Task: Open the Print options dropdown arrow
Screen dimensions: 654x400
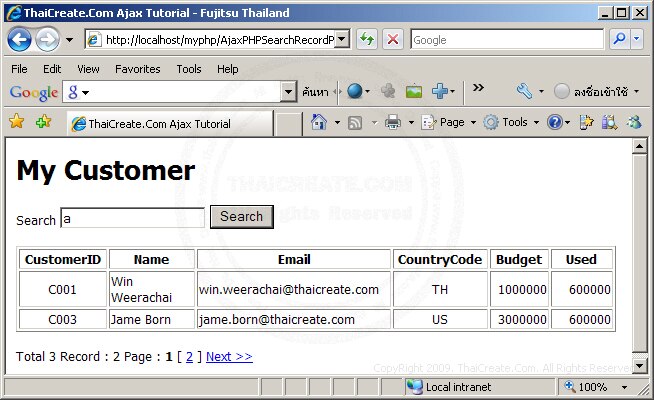Action: [411, 123]
